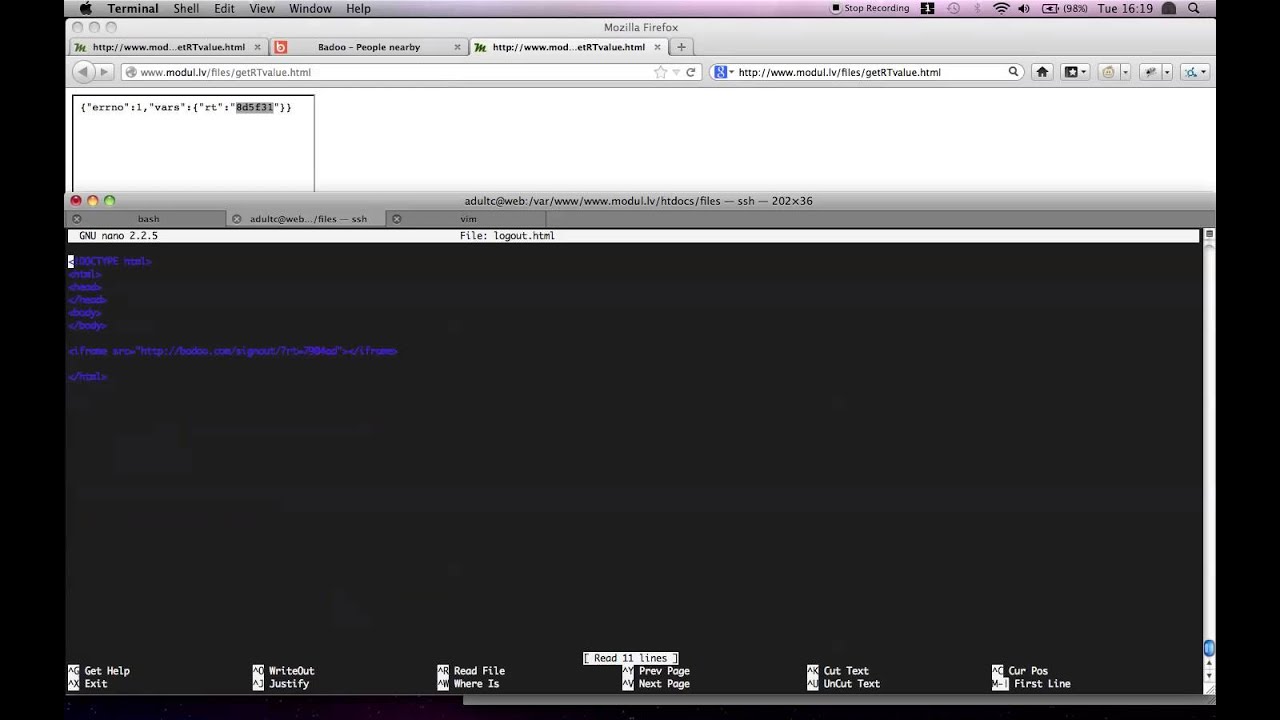
Task: Click the battery 98% indicator
Action: tap(1064, 8)
